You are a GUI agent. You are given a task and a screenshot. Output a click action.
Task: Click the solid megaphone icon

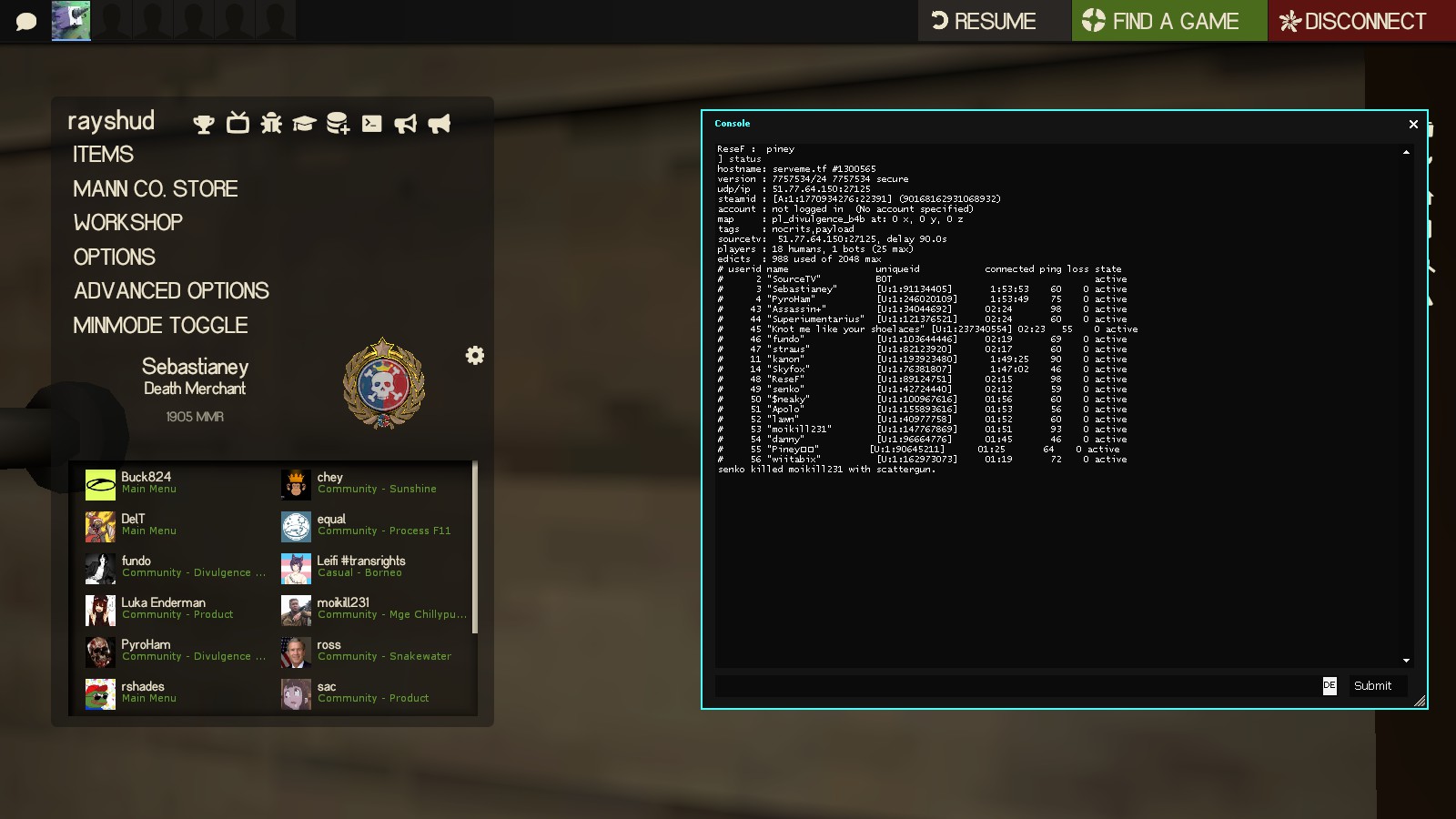440,124
